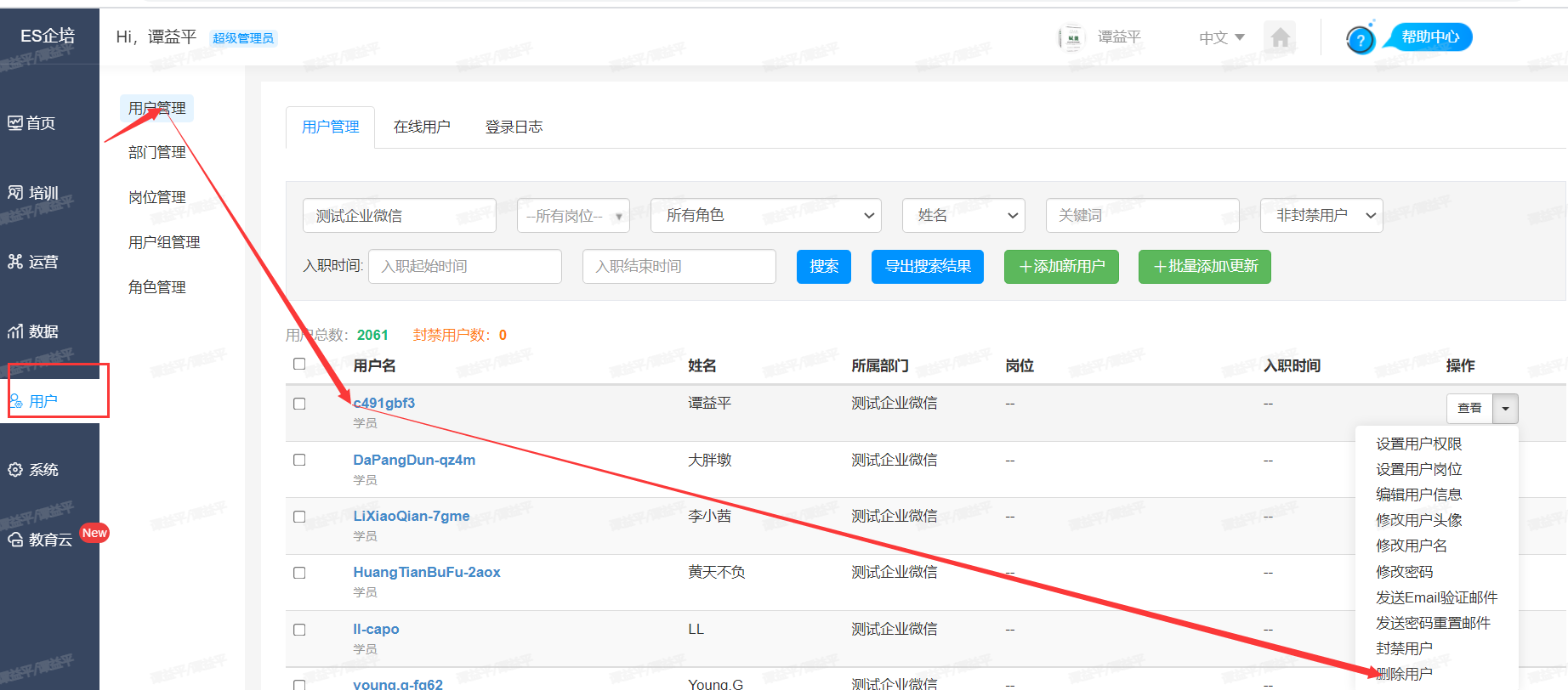Open the 中文 language dropdown

(1221, 37)
